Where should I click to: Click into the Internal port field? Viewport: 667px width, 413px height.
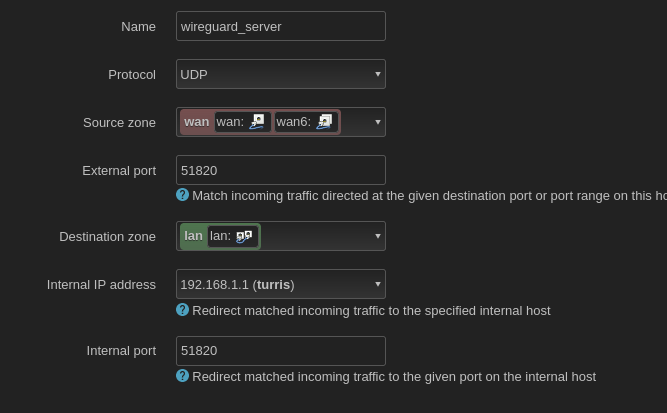pyautogui.click(x=281, y=351)
